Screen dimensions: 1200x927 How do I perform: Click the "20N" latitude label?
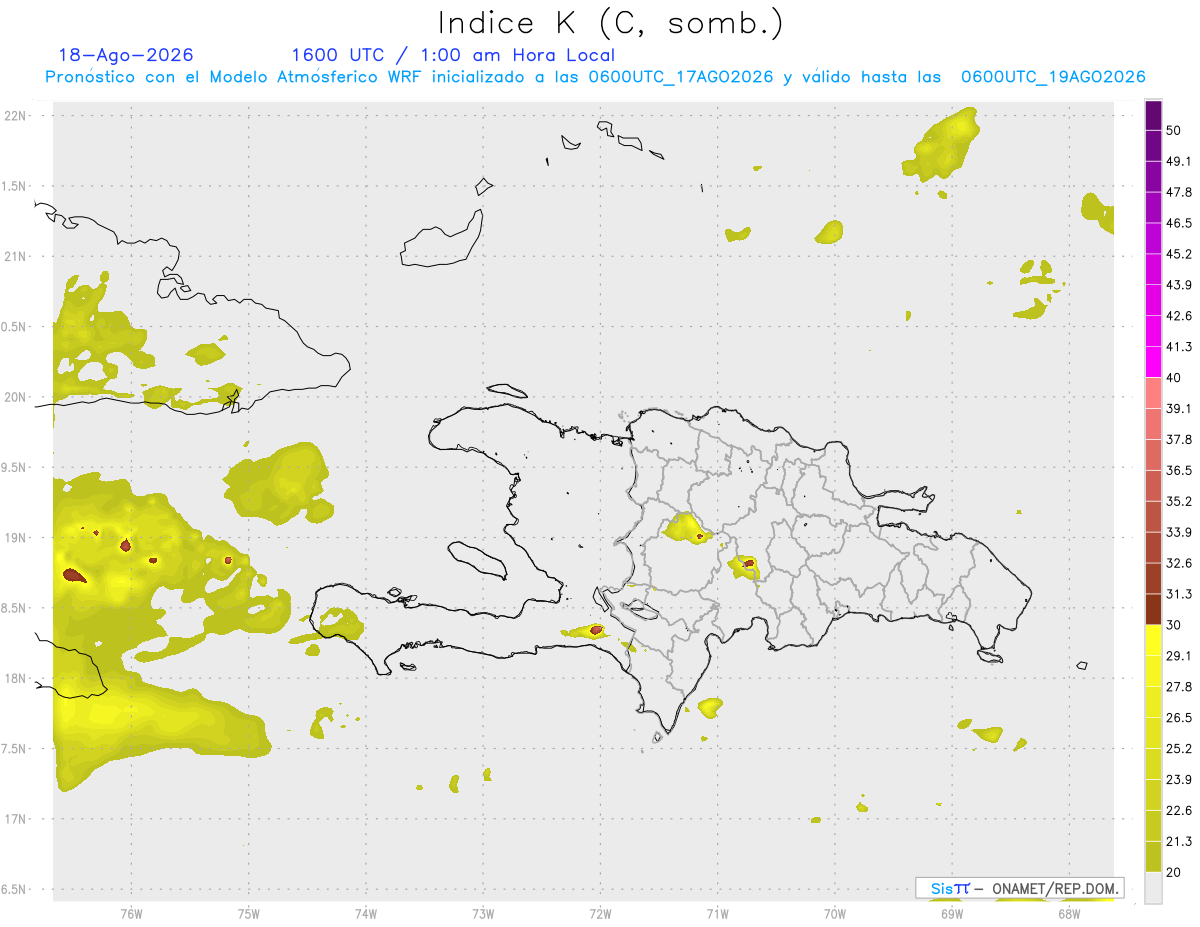(x=17, y=397)
